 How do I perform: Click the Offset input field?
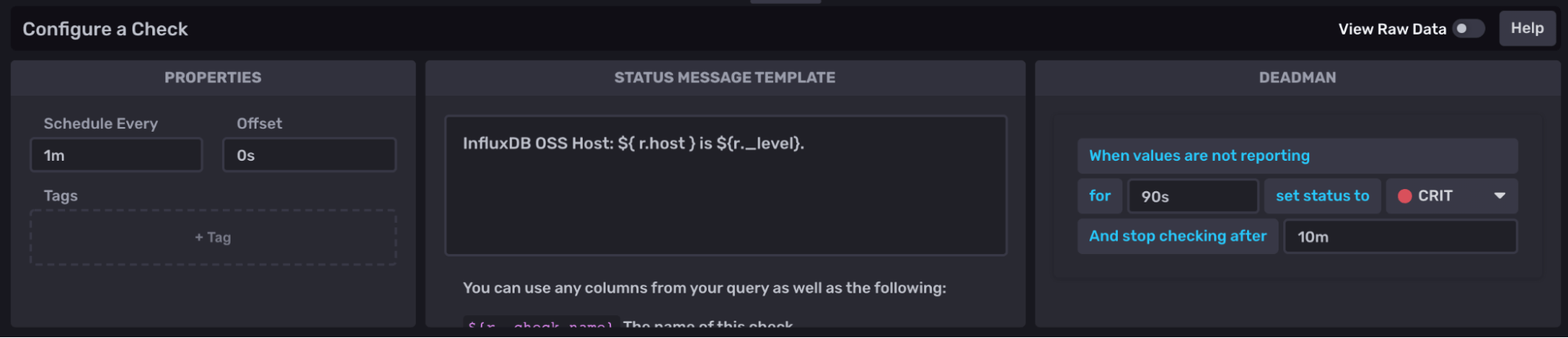[309, 155]
